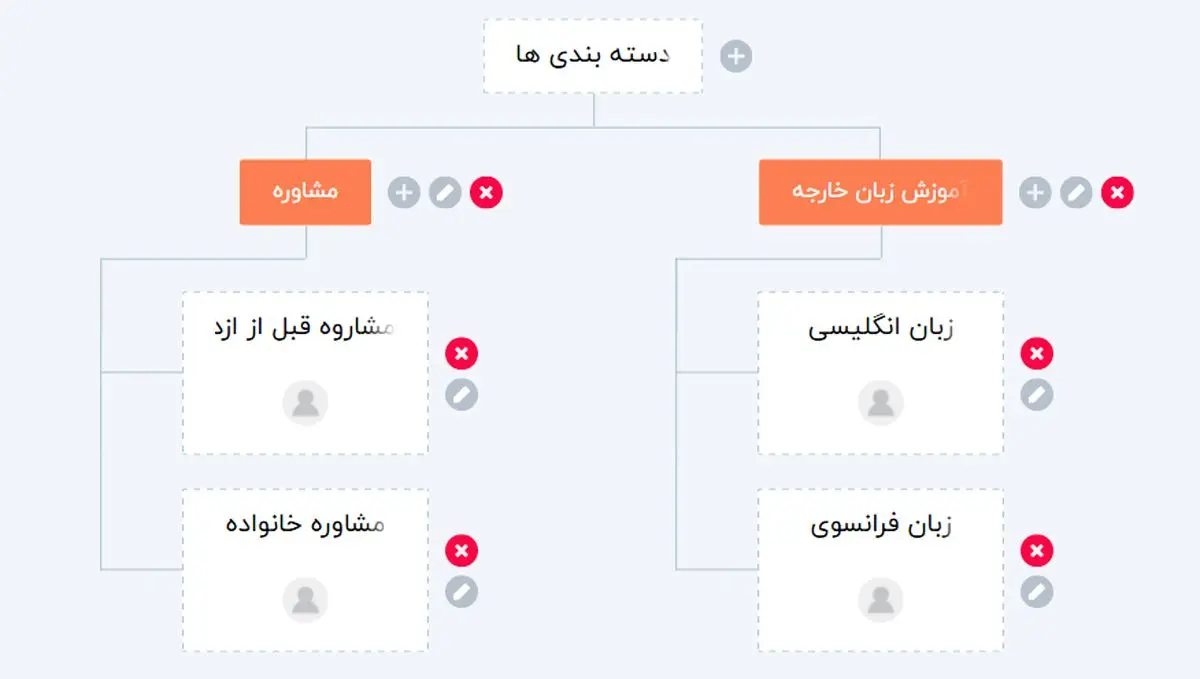The width and height of the screenshot is (1200, 679).
Task: Edit the مشاوره category
Action: [x=445, y=192]
